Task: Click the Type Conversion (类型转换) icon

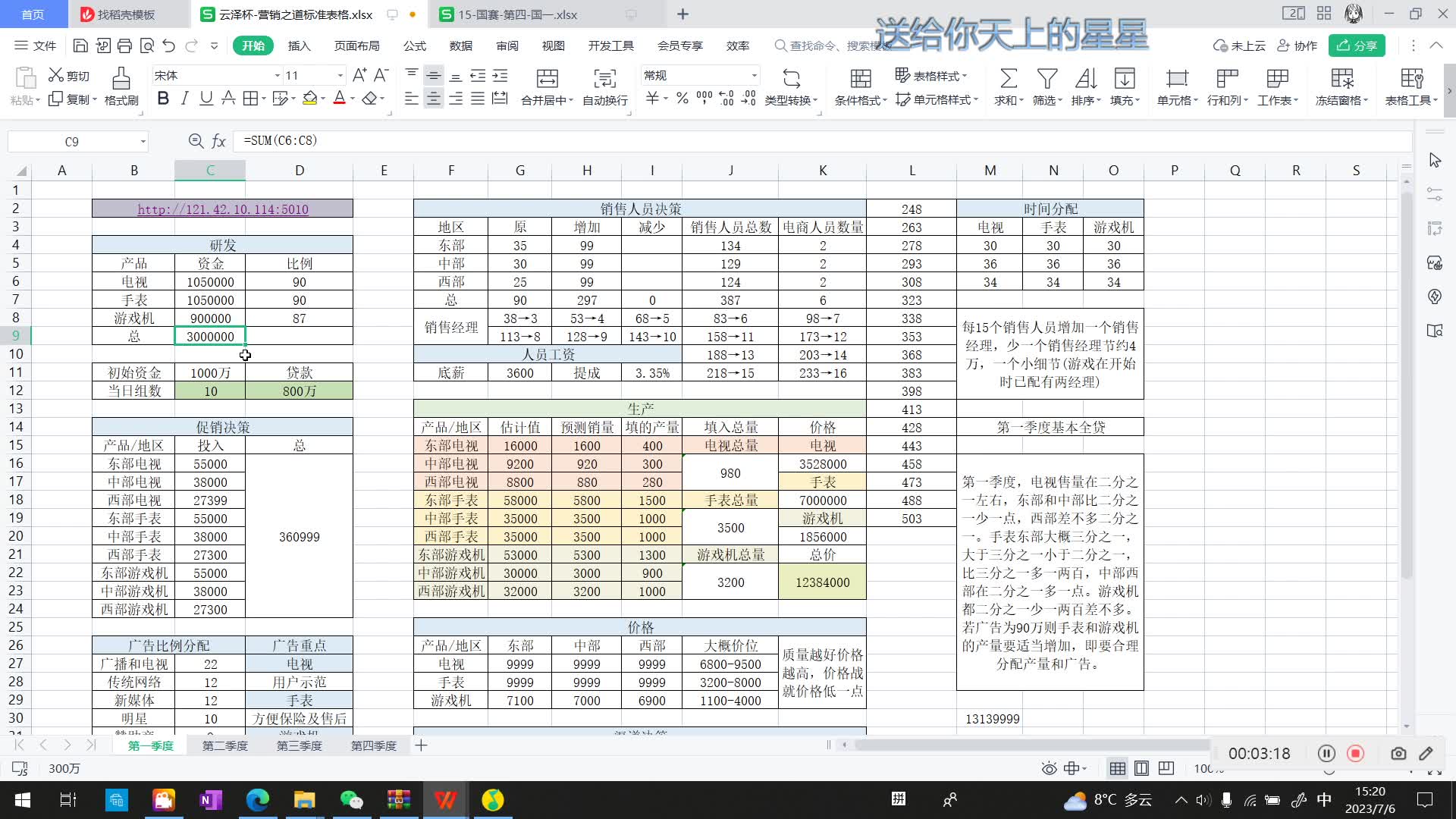Action: 791,78
